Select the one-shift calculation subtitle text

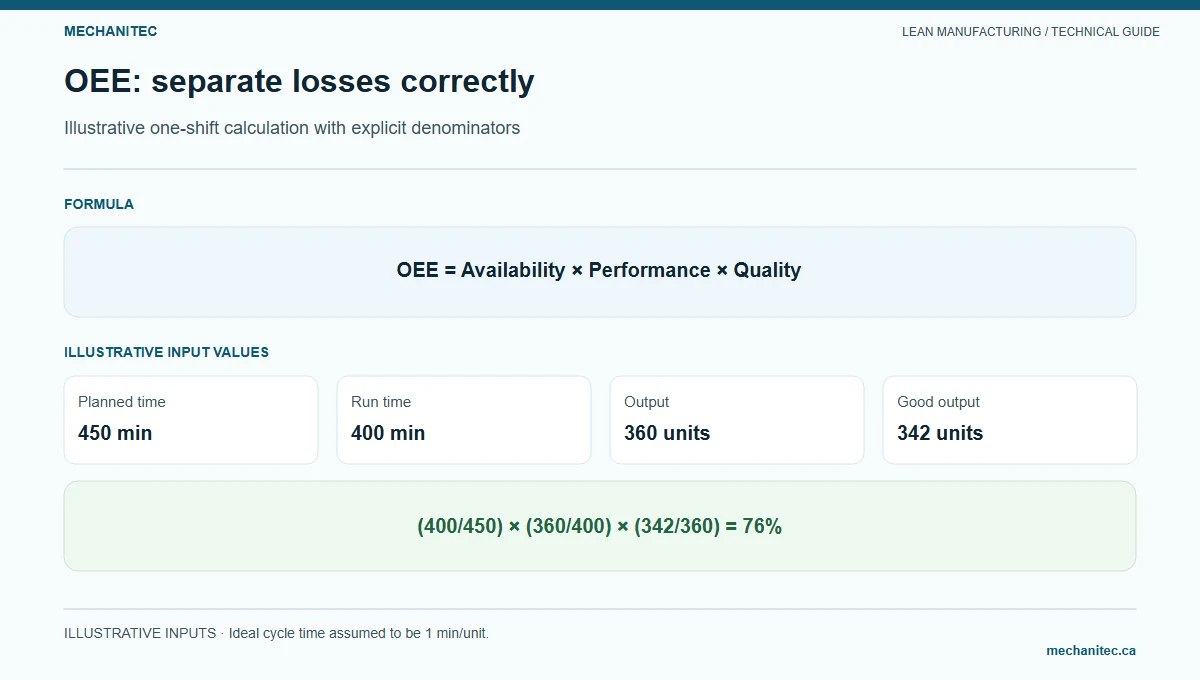point(292,128)
